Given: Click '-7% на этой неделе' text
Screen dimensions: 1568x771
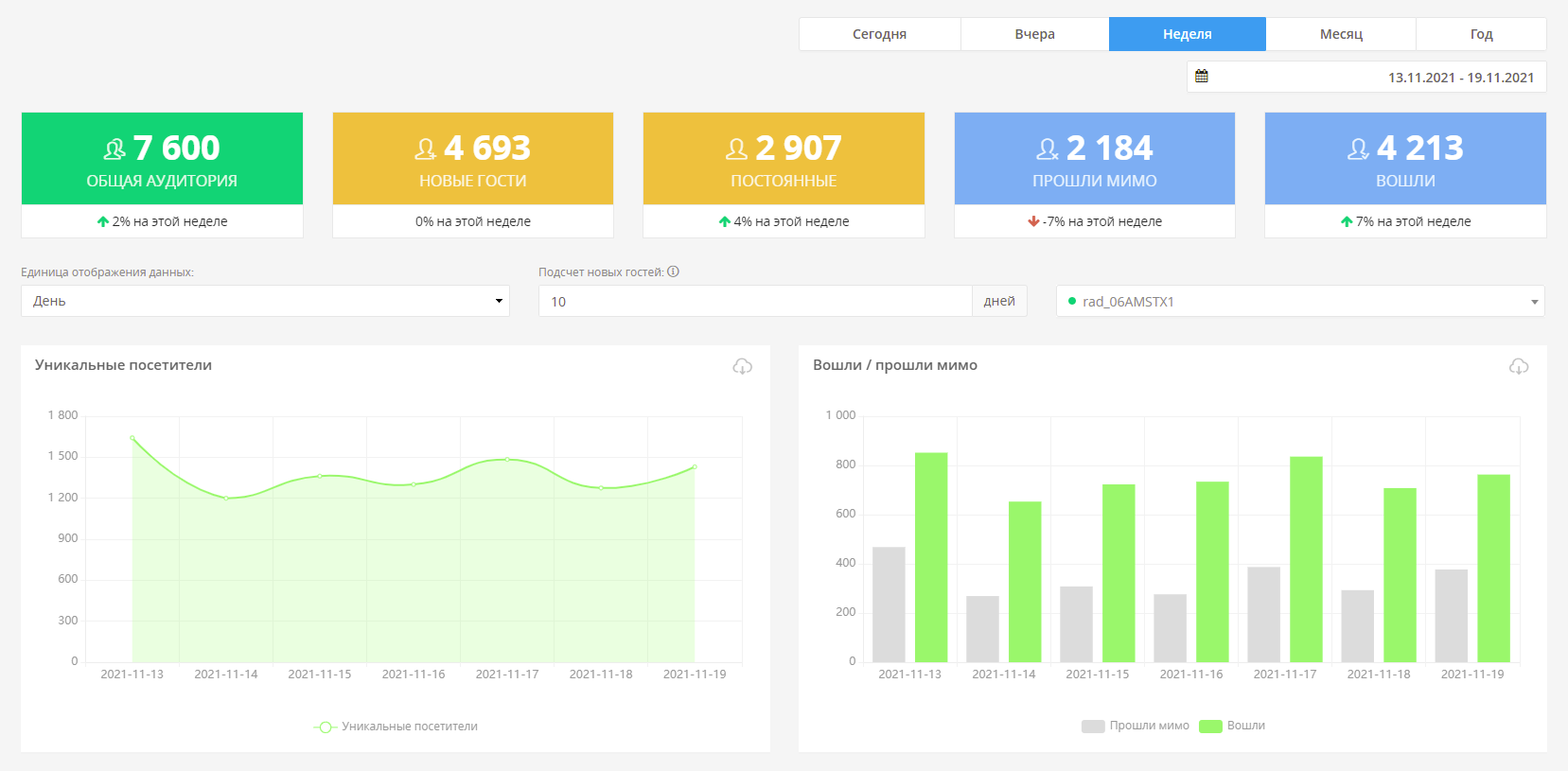Looking at the screenshot, I should point(1102,221).
